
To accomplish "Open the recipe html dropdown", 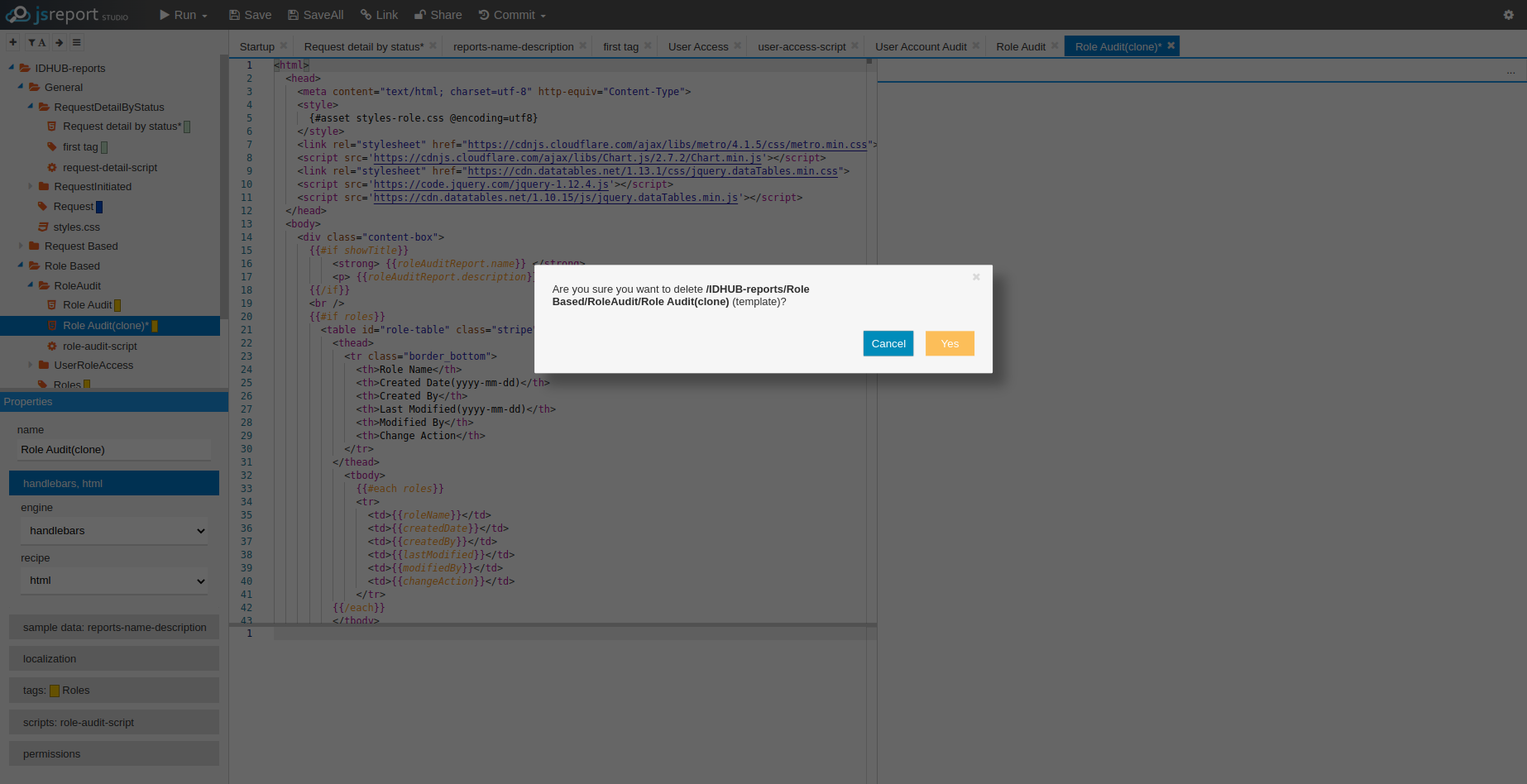I will pyautogui.click(x=114, y=581).
